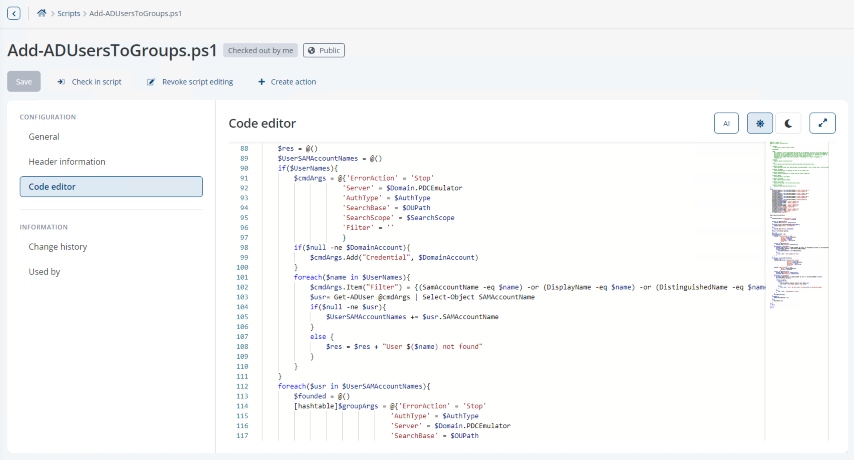This screenshot has height=460, width=854.
Task: Click the script title heading
Action: [x=112, y=50]
